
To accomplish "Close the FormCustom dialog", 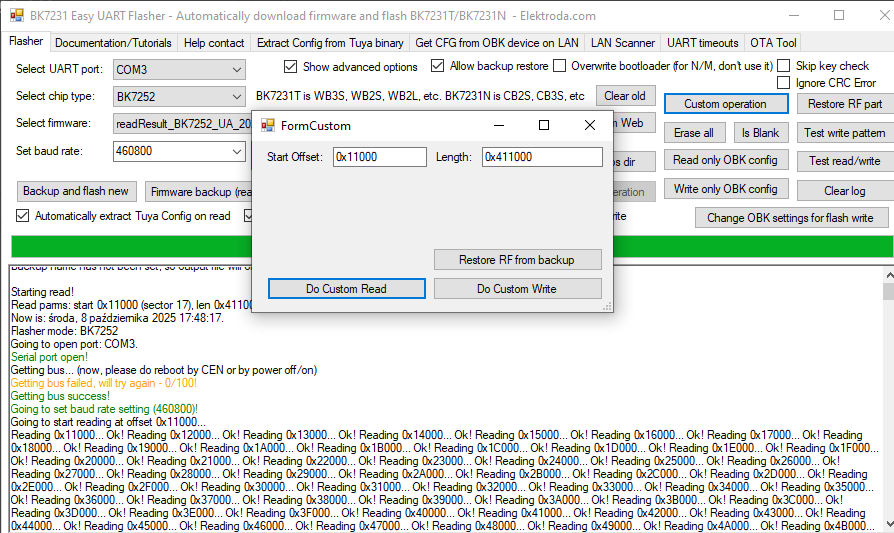I will coord(590,125).
